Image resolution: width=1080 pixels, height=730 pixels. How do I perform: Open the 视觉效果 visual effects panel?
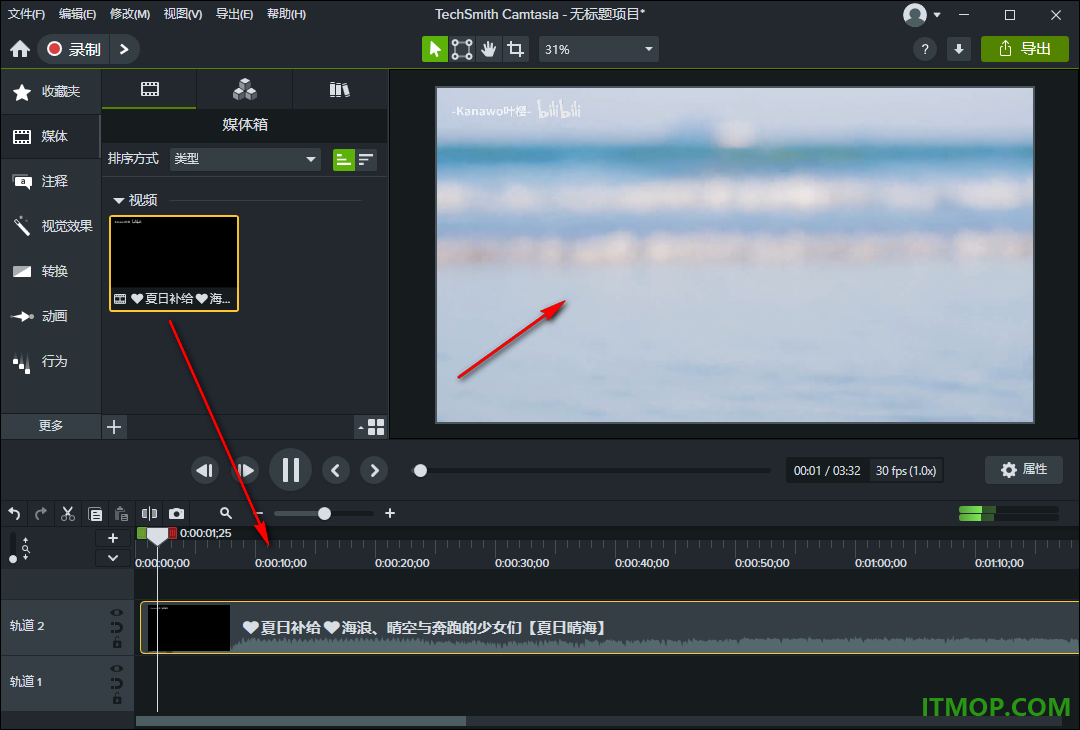(51, 226)
